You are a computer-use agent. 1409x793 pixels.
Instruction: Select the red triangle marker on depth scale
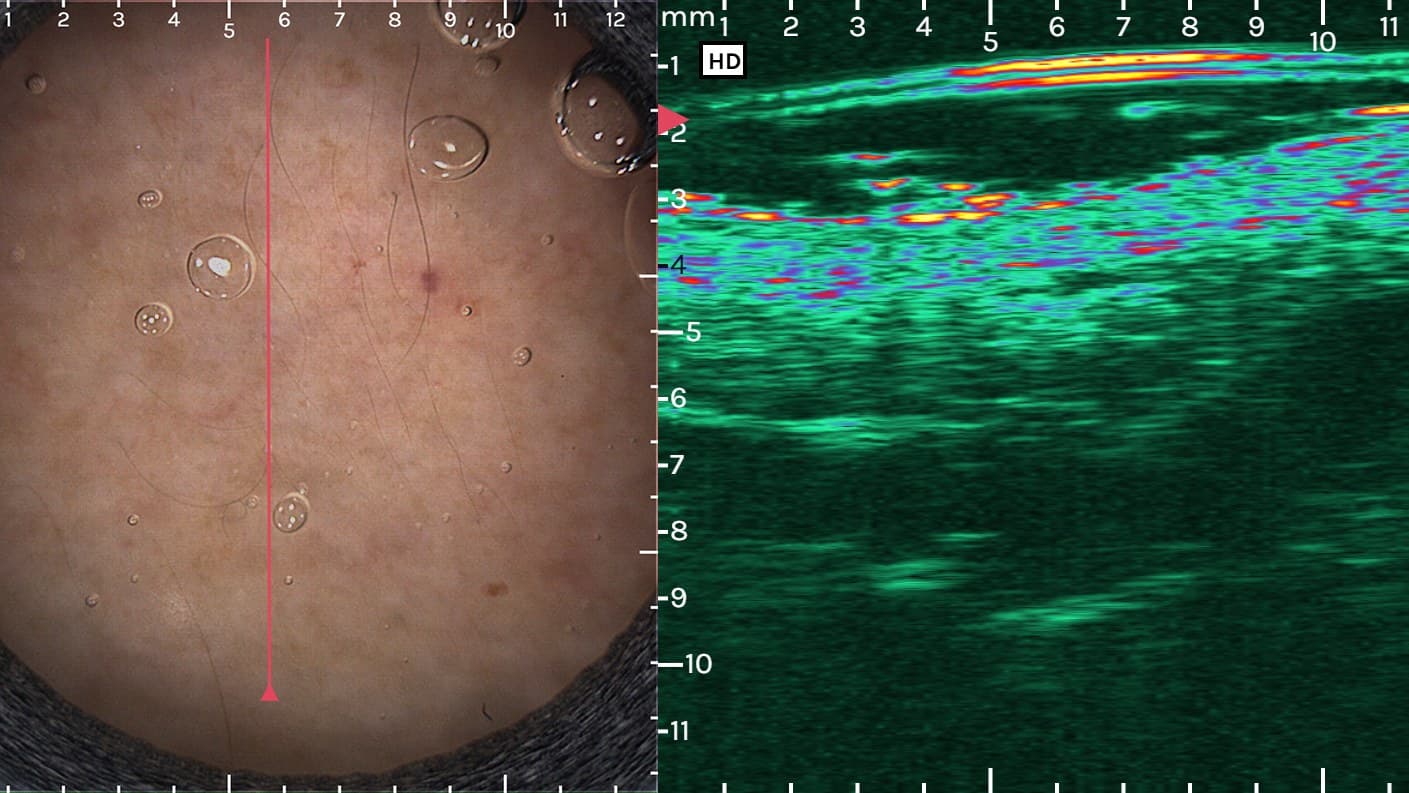(x=672, y=119)
